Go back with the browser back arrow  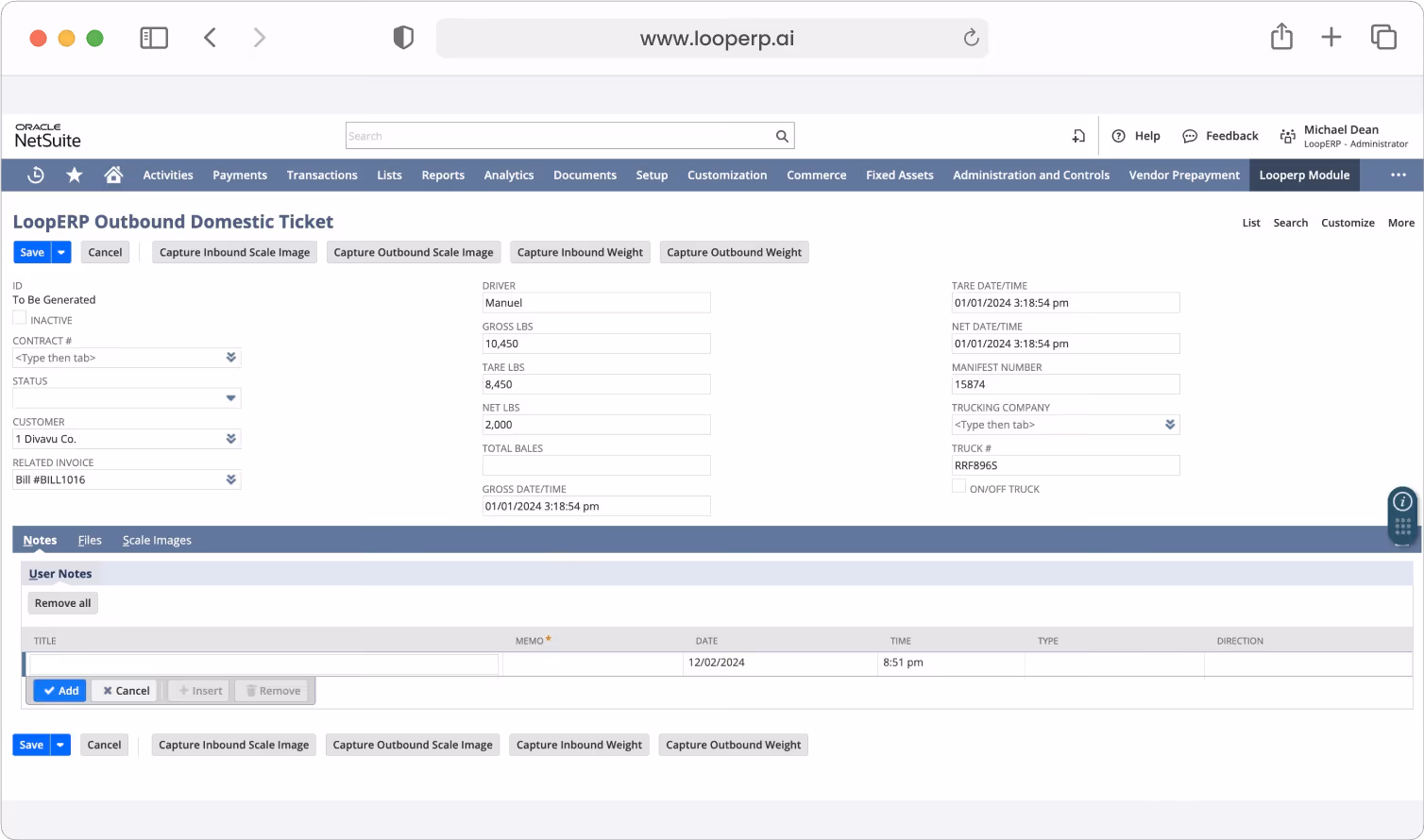pyautogui.click(x=210, y=38)
